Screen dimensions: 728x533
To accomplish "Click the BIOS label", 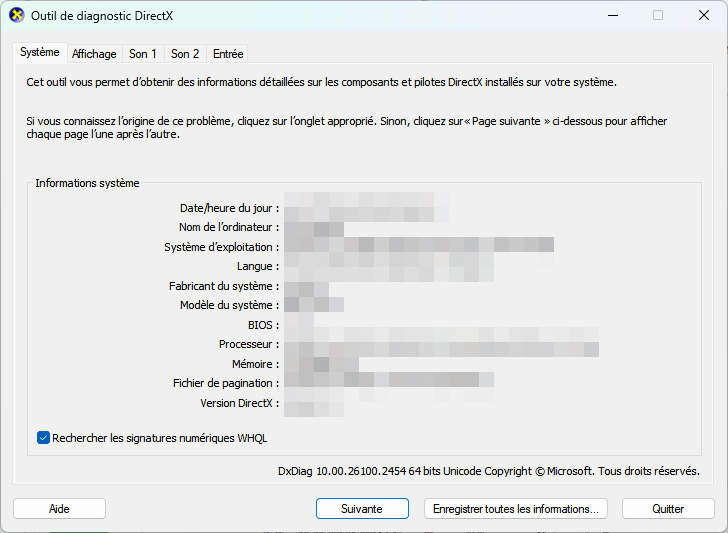I will tap(263, 325).
